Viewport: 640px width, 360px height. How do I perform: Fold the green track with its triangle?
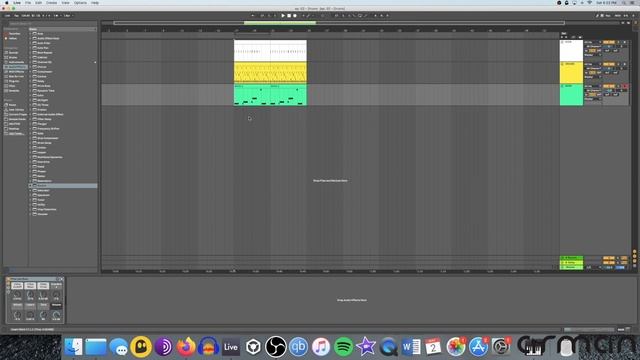point(562,86)
